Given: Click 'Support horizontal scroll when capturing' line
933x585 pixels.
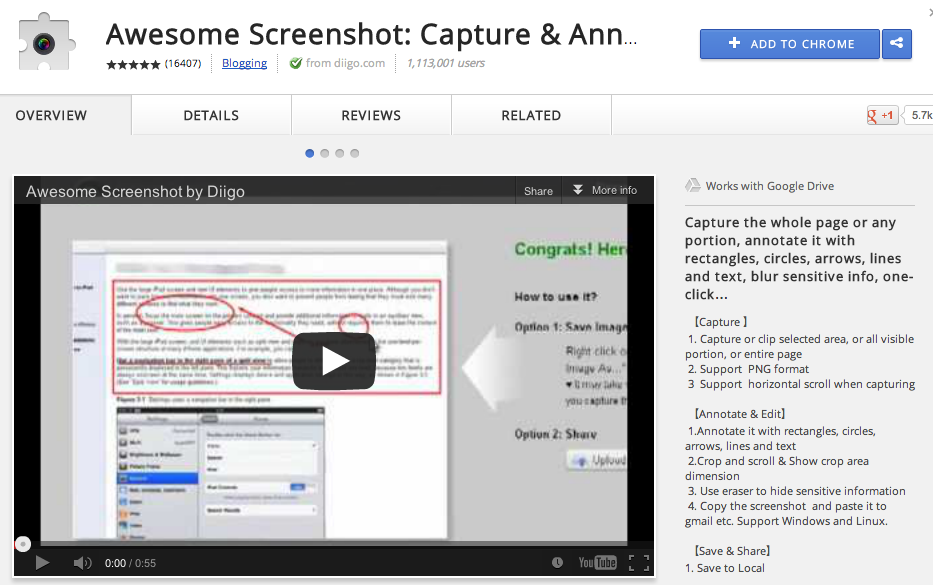Looking at the screenshot, I should tap(801, 384).
